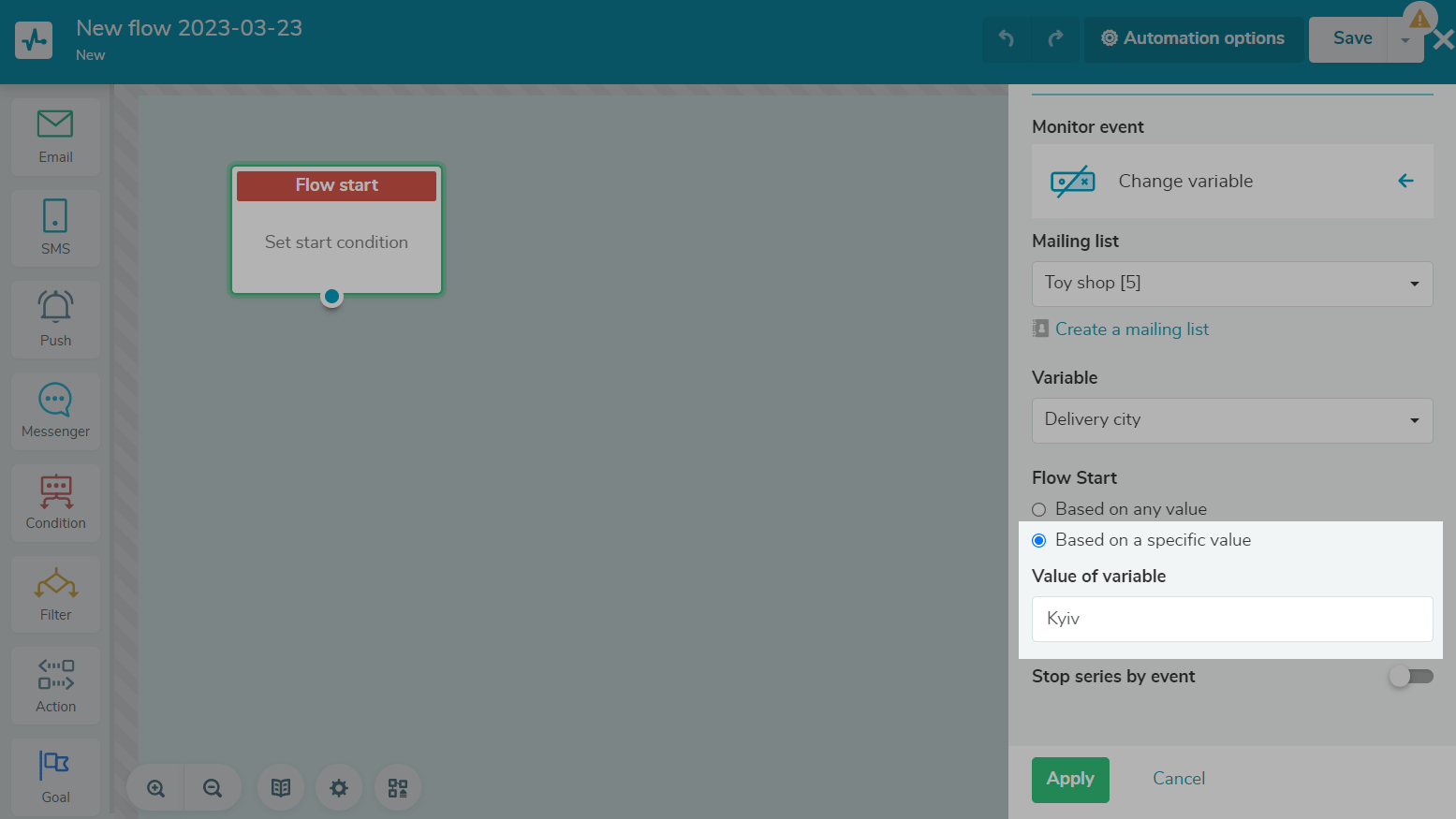
Task: Add an Action block
Action: click(x=55, y=685)
